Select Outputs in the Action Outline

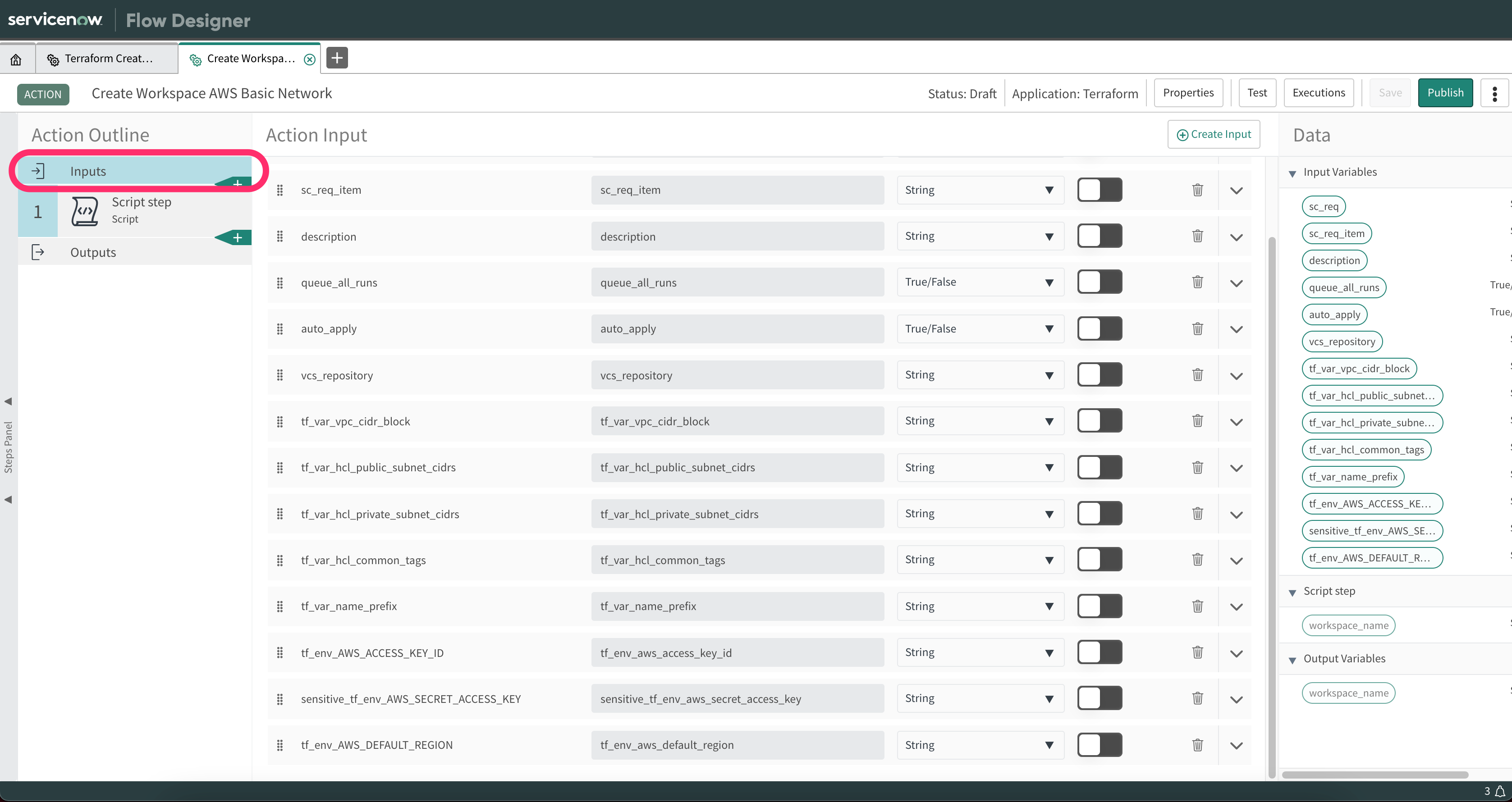click(x=93, y=252)
